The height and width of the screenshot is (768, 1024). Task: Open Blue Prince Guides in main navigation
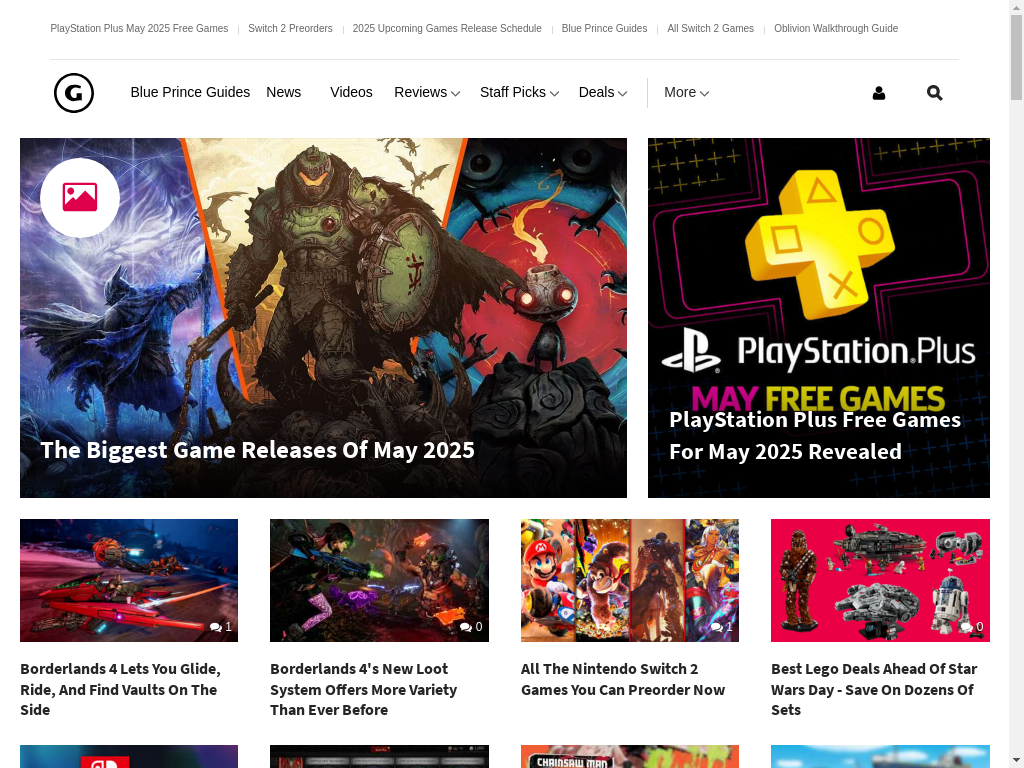coord(190,93)
